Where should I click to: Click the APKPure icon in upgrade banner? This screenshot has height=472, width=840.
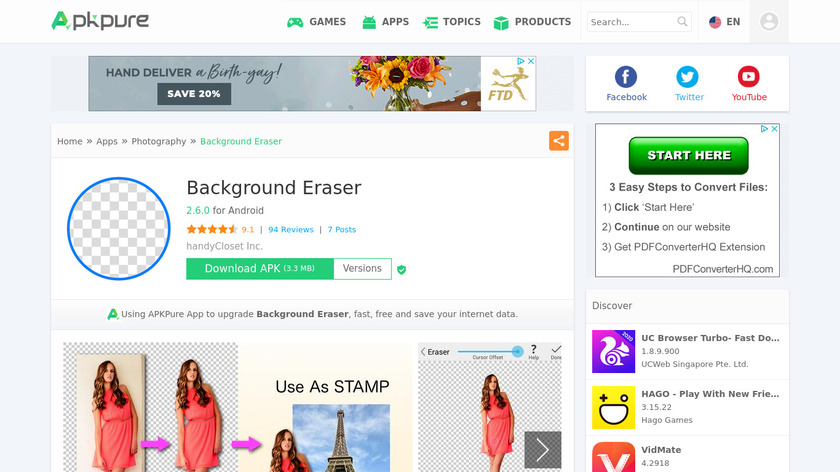coord(112,314)
